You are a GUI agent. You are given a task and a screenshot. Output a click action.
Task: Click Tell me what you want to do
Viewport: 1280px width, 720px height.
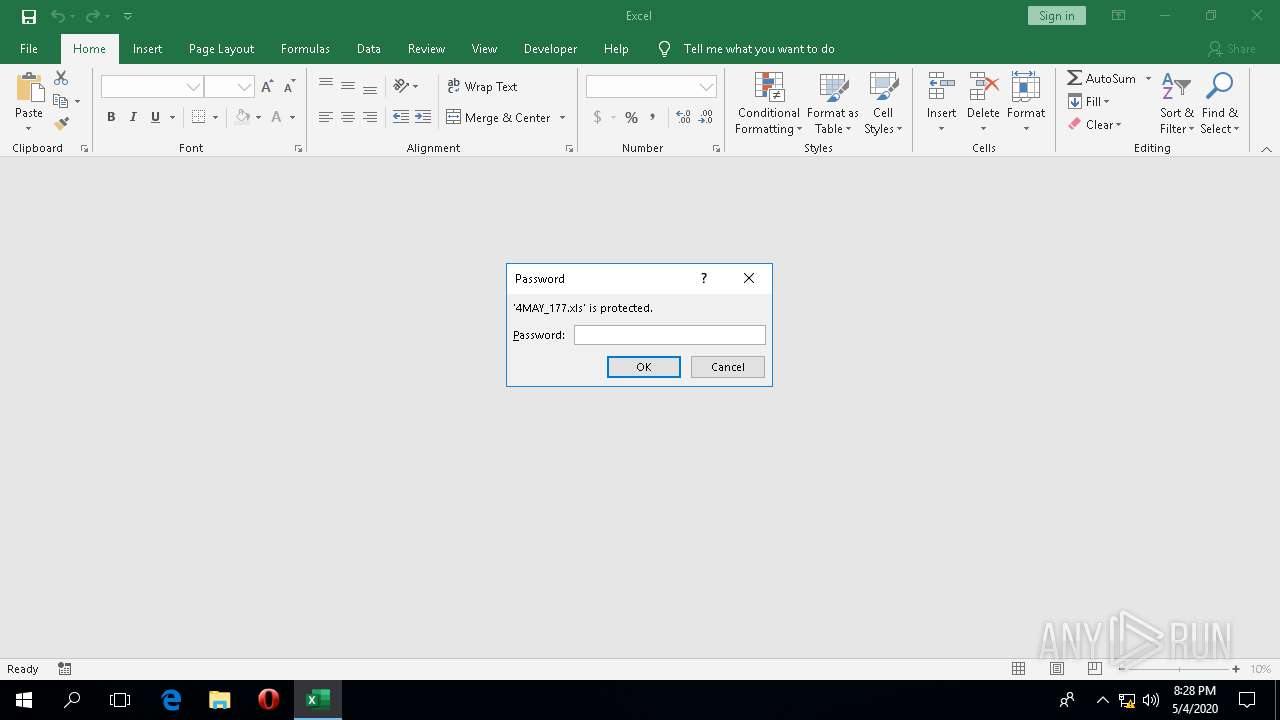click(x=759, y=48)
